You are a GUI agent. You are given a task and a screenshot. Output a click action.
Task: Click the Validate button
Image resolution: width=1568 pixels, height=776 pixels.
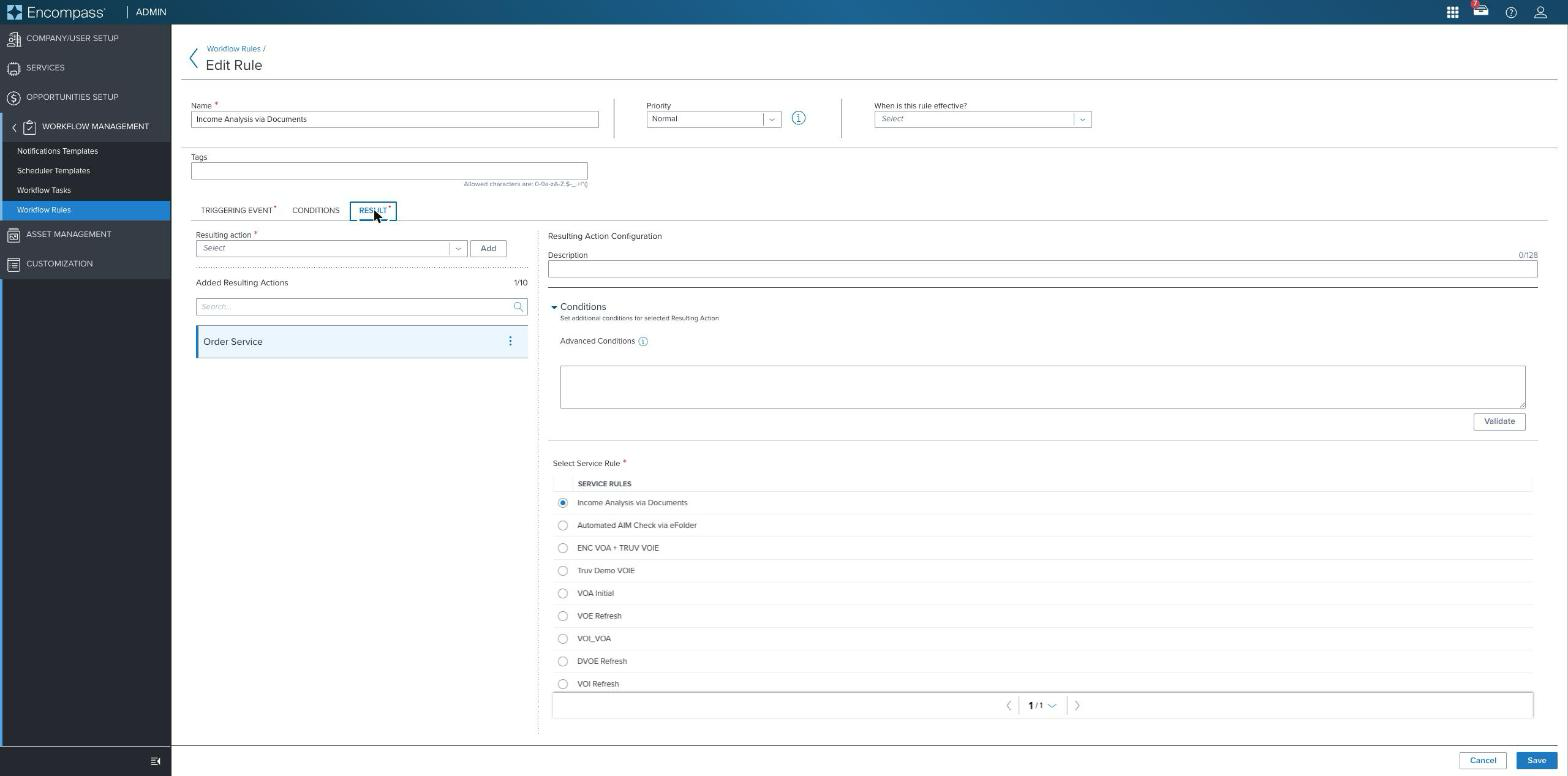pos(1499,421)
